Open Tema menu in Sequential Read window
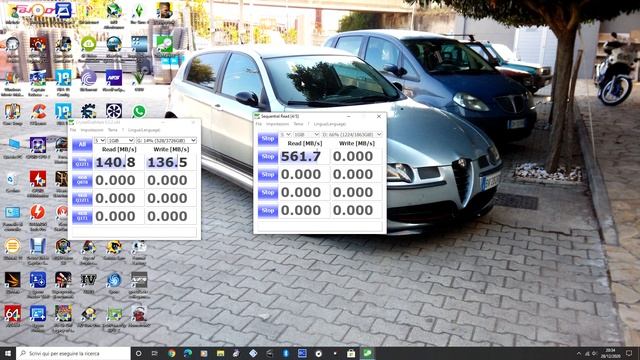 (x=298, y=124)
